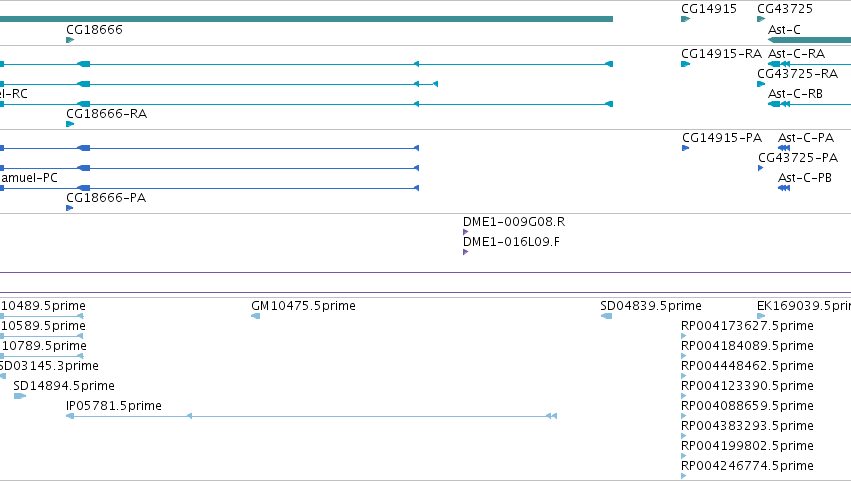Select the DME1-016L09.F purple arrow glyph

tap(465, 252)
